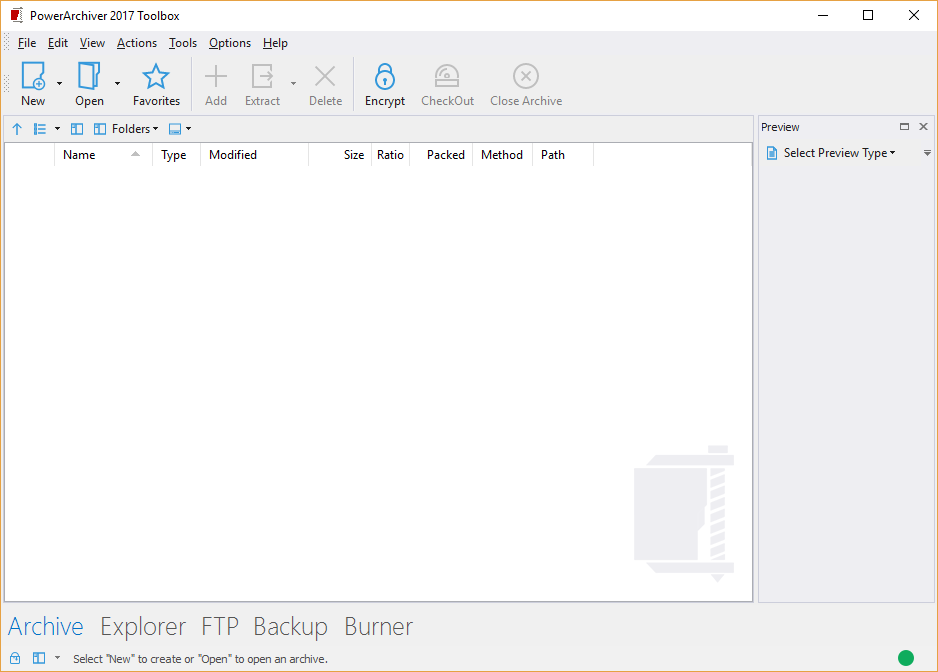938x672 pixels.
Task: Sort by the Packed column header
Action: 441,154
